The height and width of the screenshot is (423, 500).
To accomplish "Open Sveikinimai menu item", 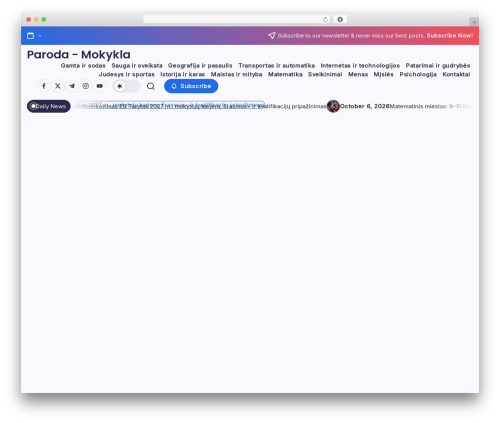I will point(325,74).
